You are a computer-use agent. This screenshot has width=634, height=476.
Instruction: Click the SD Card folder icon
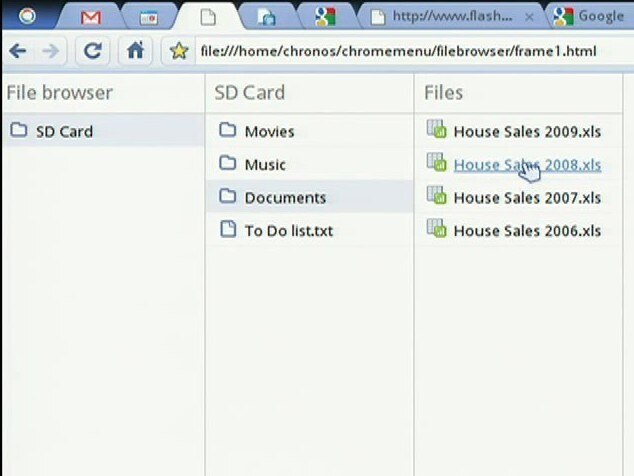click(19, 130)
